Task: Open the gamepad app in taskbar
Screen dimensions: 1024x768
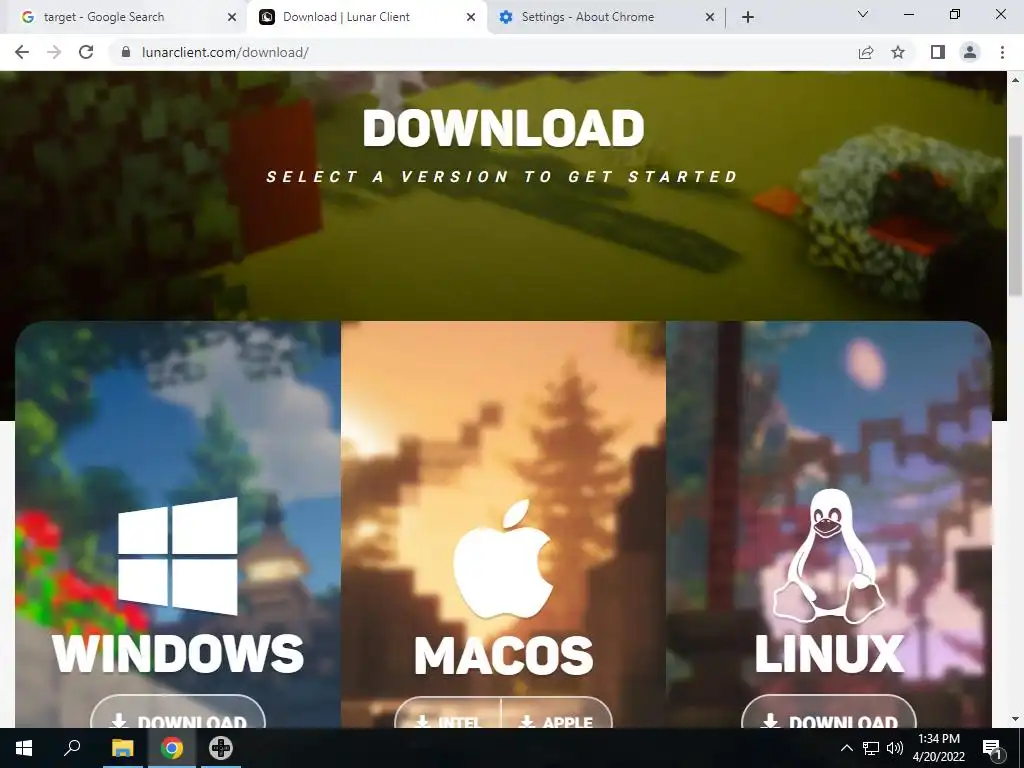Action: coord(221,748)
